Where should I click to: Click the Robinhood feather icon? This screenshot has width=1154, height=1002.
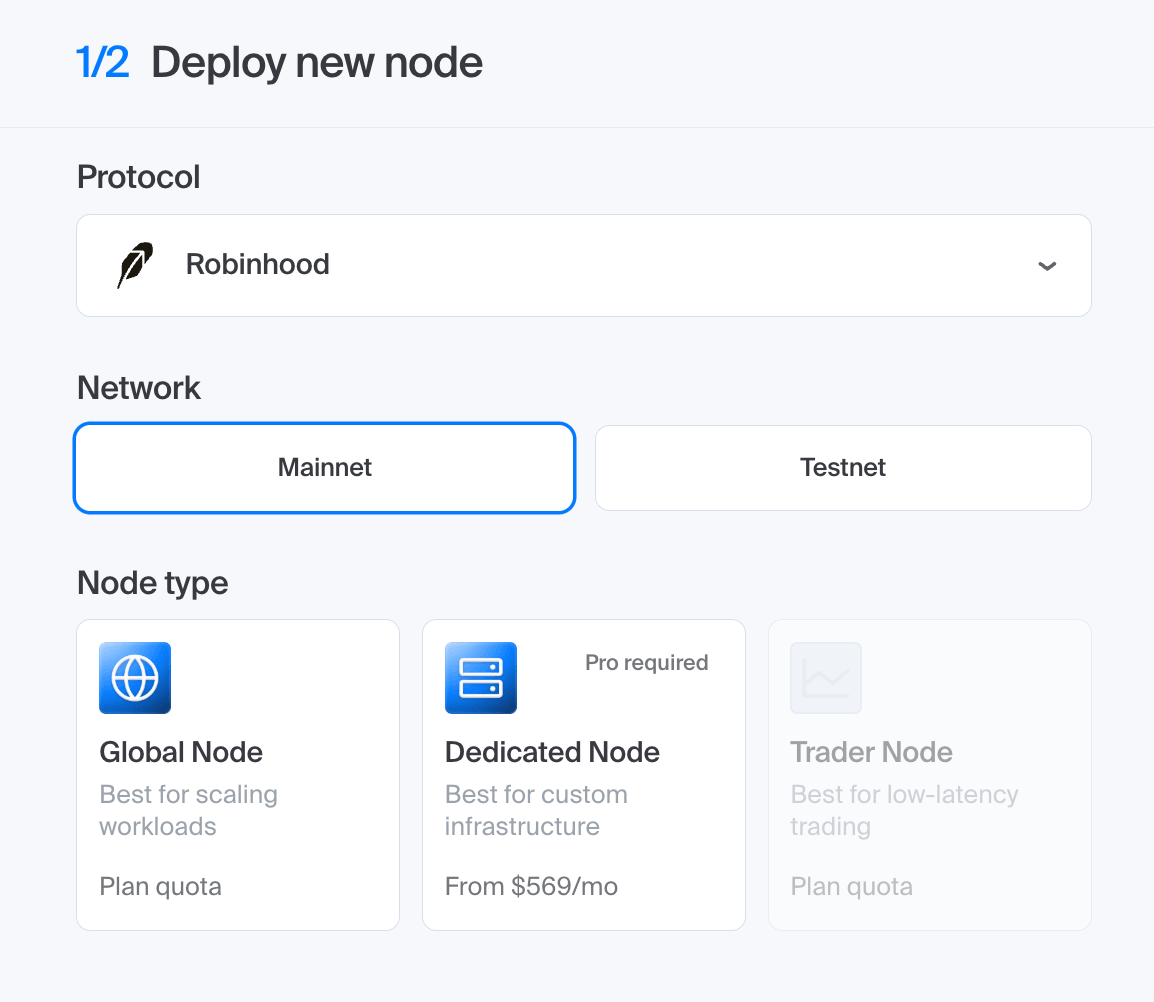tap(135, 265)
